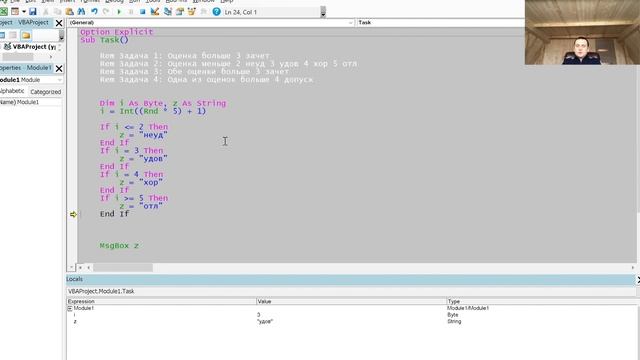Click View Object icon in Project panel
This screenshot has width=640, height=360.
pyautogui.click(x=13, y=35)
